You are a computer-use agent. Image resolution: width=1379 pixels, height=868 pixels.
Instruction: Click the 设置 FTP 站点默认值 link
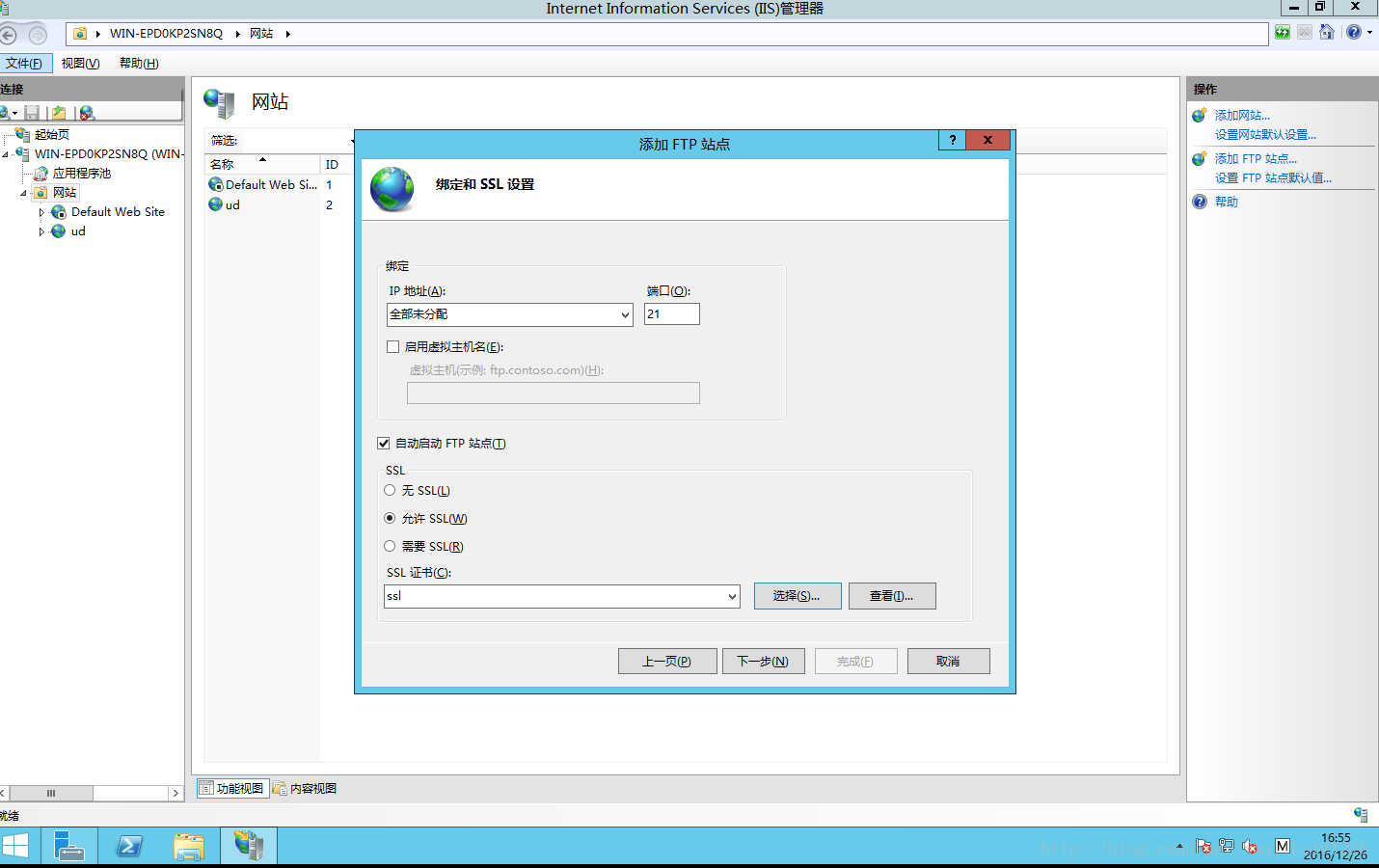[1273, 178]
